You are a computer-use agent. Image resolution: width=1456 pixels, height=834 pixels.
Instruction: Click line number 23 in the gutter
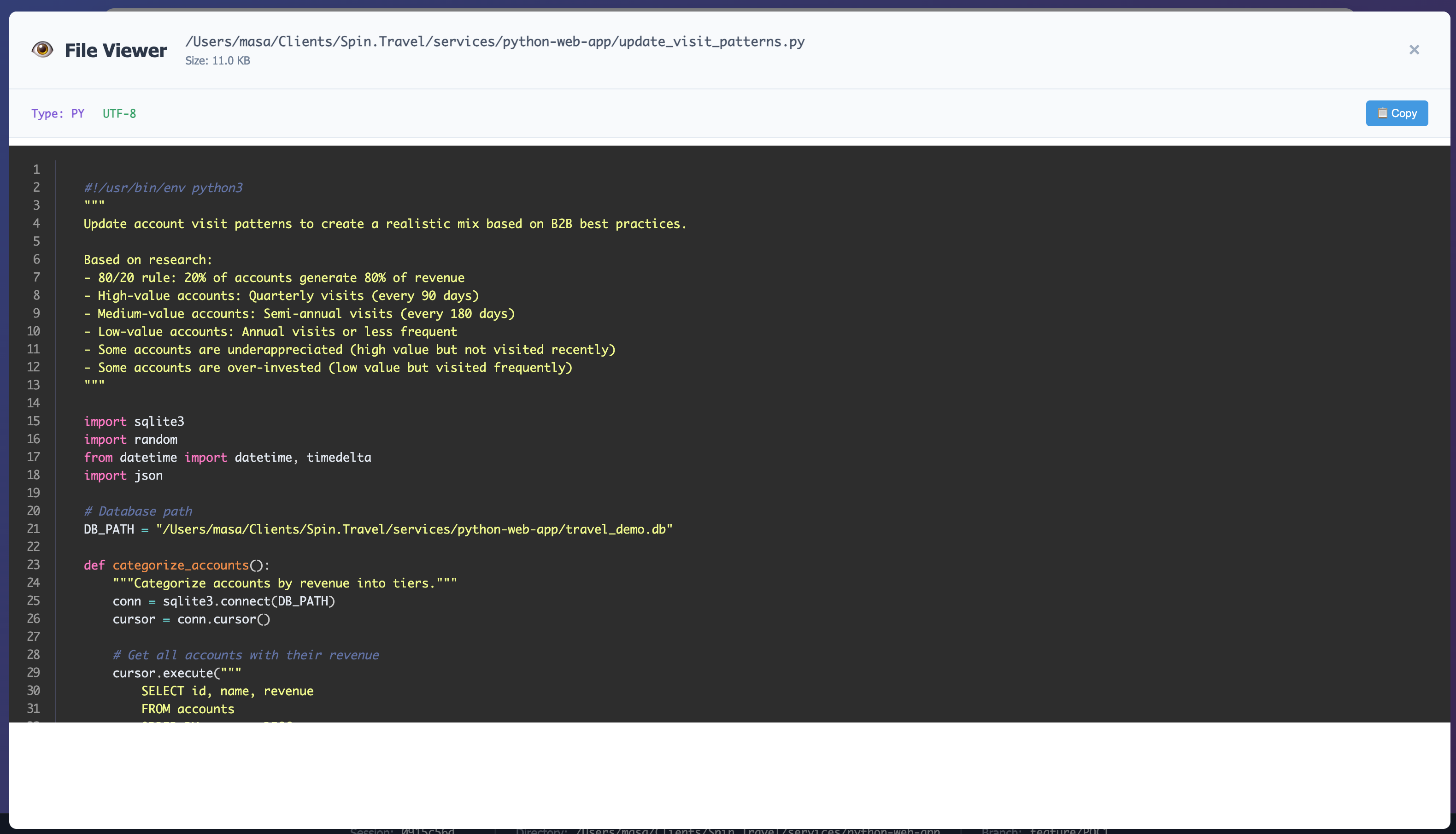34,565
